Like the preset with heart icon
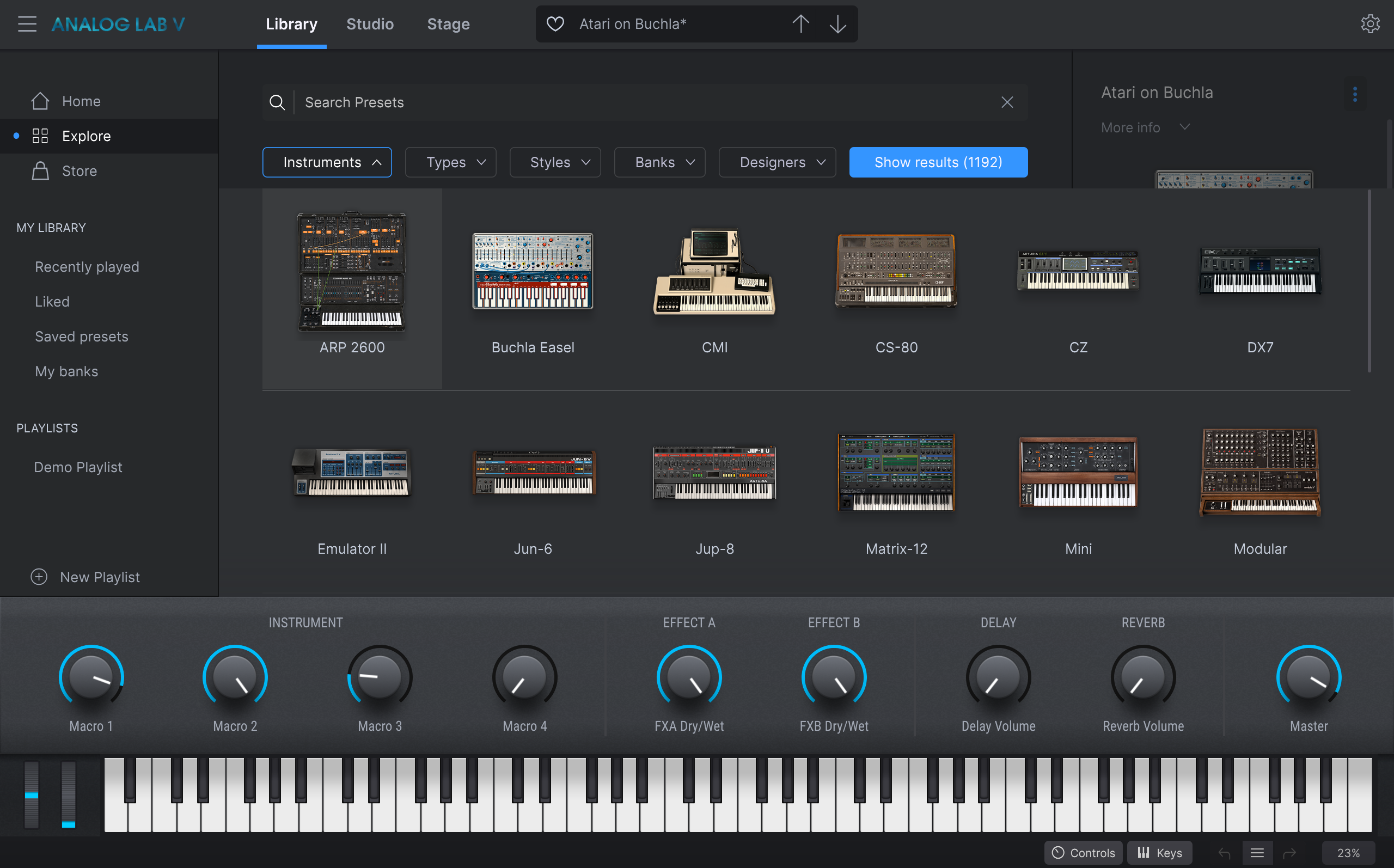Viewport: 1394px width, 868px height. (x=554, y=24)
